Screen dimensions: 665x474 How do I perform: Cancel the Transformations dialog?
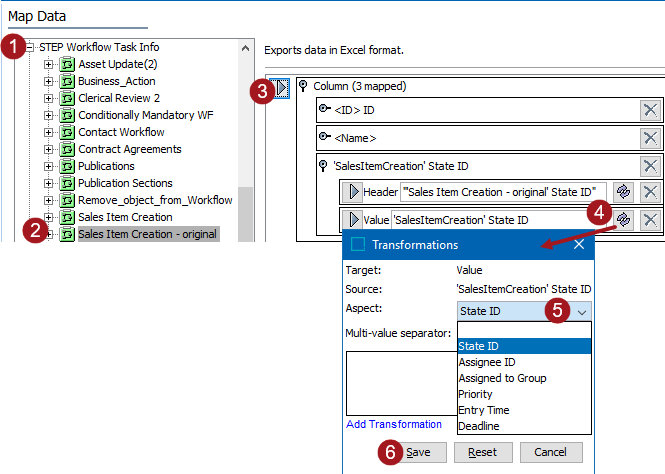(551, 452)
